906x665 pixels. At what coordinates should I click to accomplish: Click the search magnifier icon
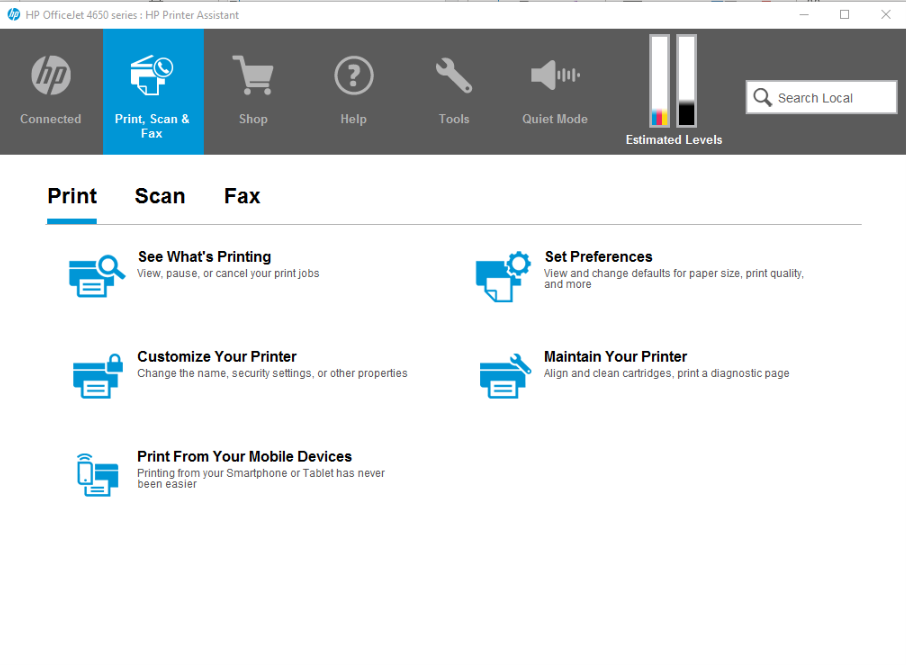[761, 97]
